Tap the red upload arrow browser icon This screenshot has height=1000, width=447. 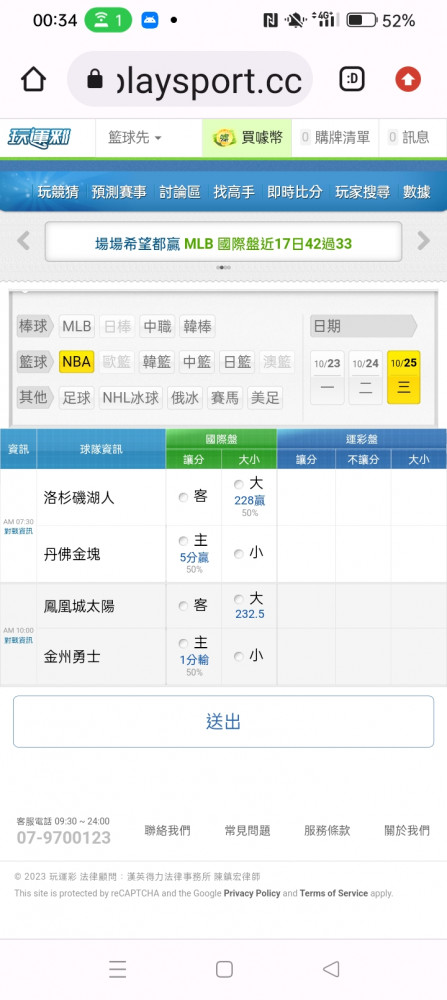(408, 79)
